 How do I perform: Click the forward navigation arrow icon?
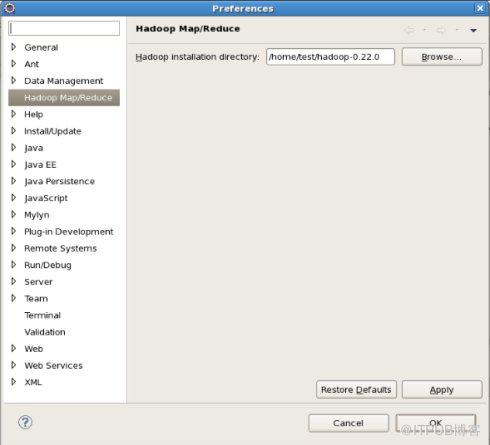point(441,30)
